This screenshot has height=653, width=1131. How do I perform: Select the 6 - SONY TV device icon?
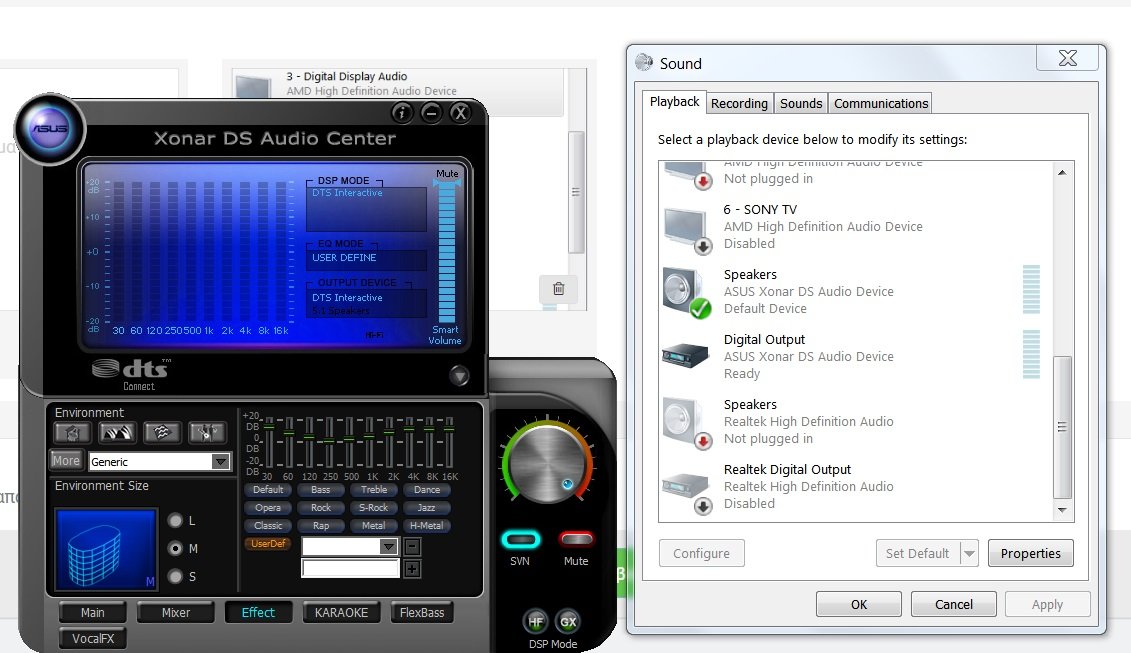click(x=686, y=230)
